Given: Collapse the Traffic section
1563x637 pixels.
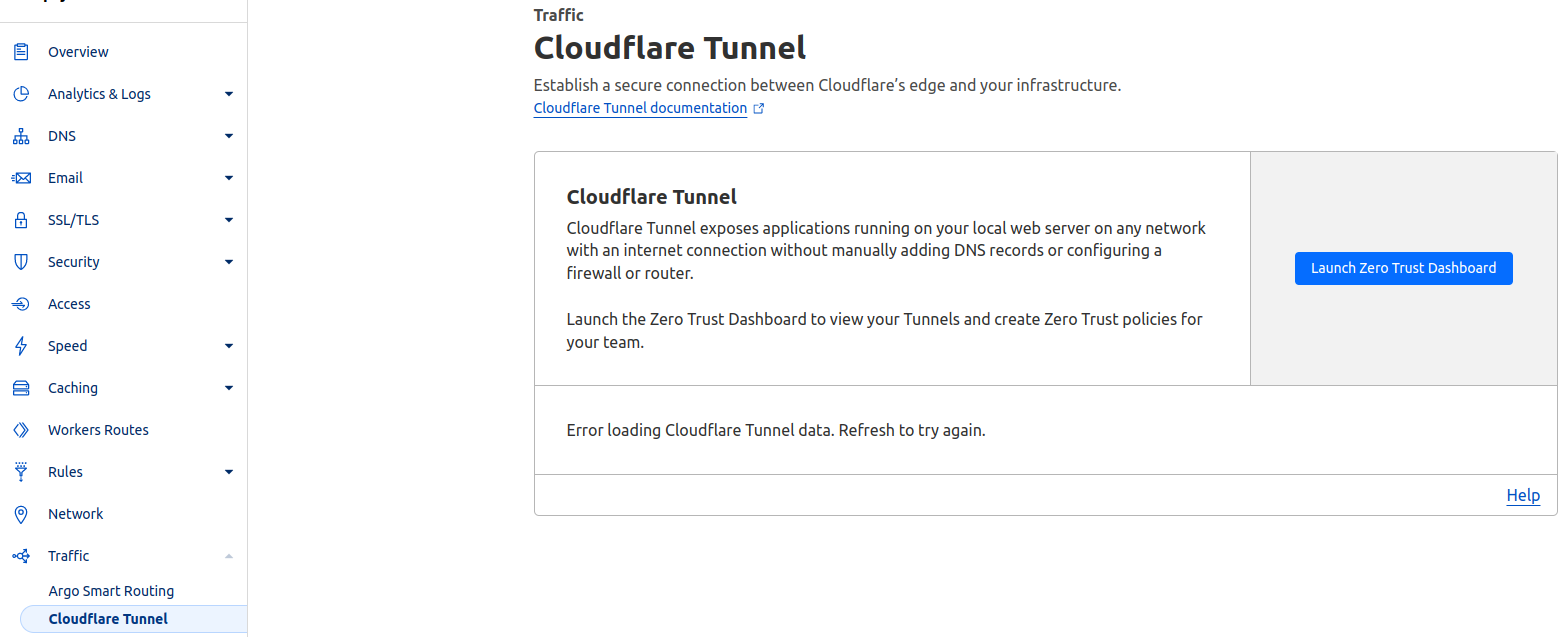Looking at the screenshot, I should [228, 555].
